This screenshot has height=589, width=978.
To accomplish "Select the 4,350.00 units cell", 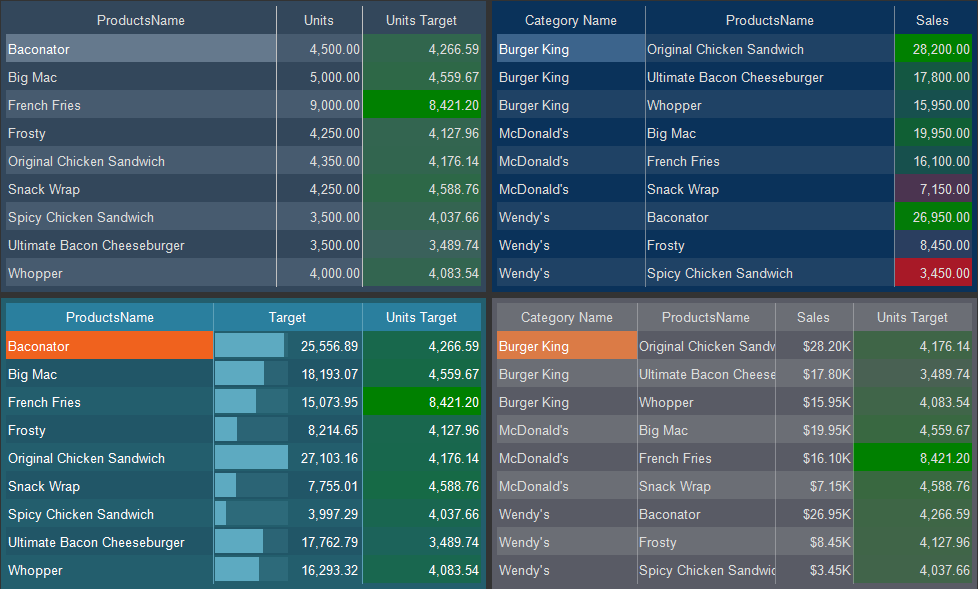I will click(x=320, y=161).
